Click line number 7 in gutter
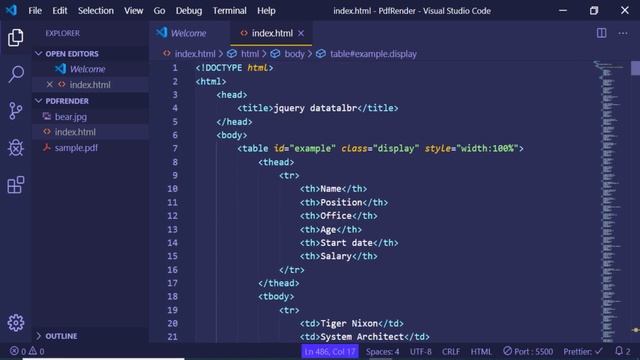This screenshot has width=640, height=360. [175, 149]
